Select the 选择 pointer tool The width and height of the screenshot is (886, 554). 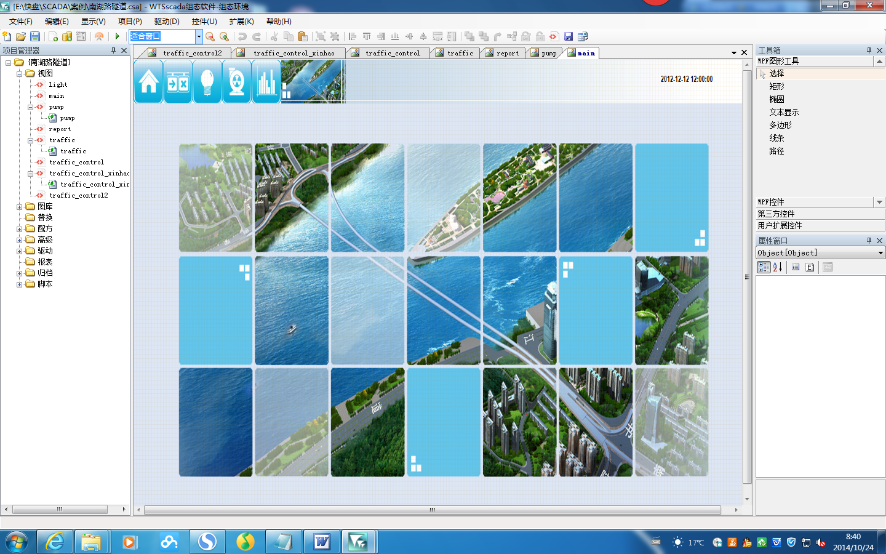tap(776, 73)
